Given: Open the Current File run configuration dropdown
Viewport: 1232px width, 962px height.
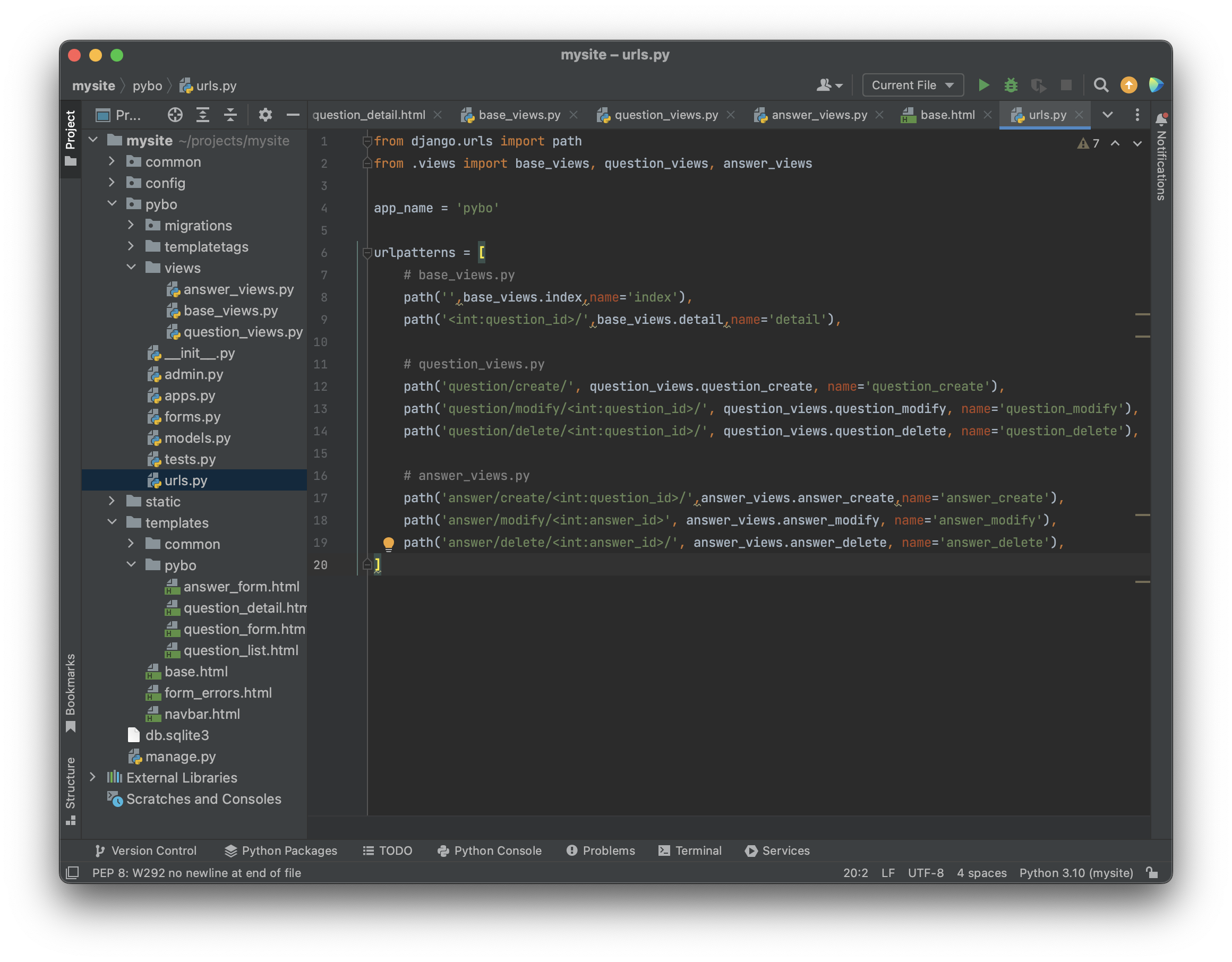Looking at the screenshot, I should pyautogui.click(x=912, y=85).
